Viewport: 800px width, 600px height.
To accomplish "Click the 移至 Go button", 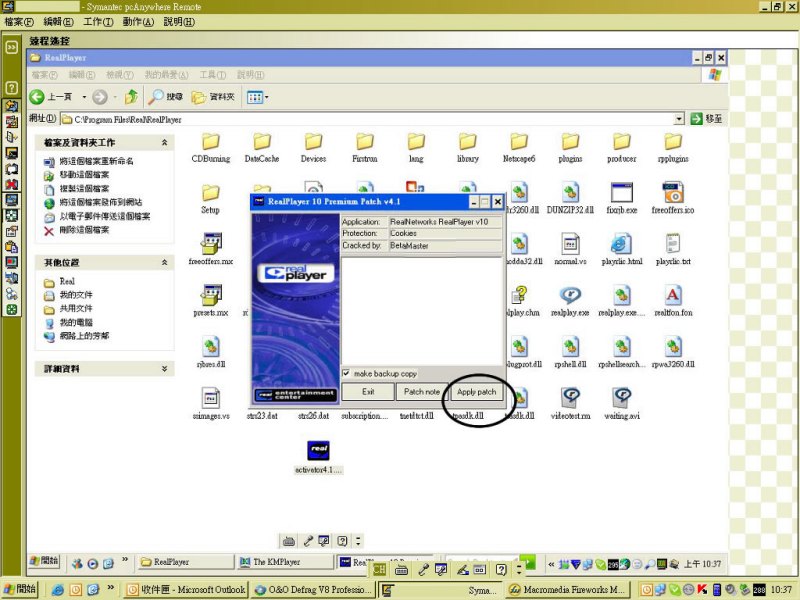I will 706,119.
